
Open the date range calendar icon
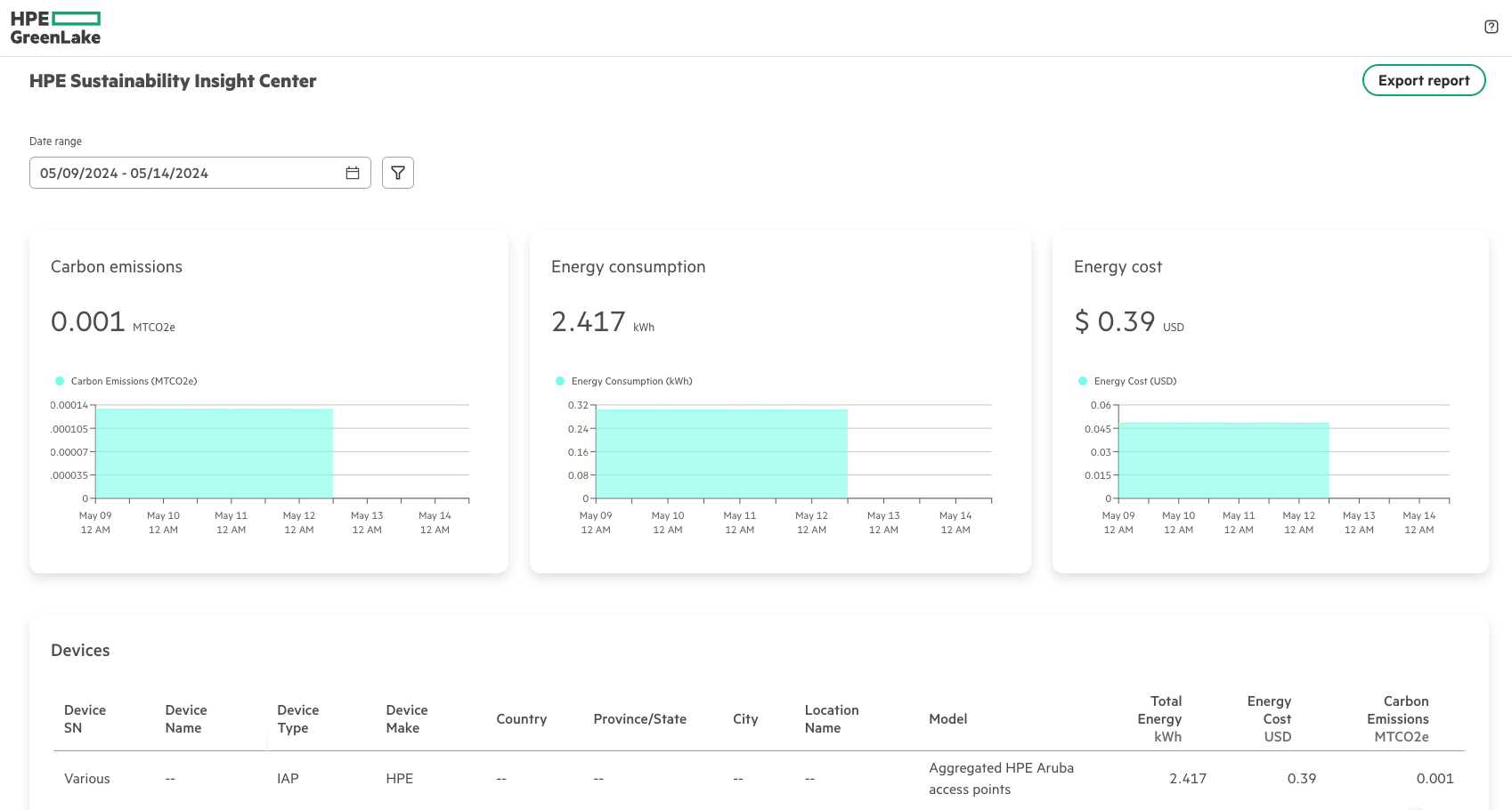[x=353, y=173]
